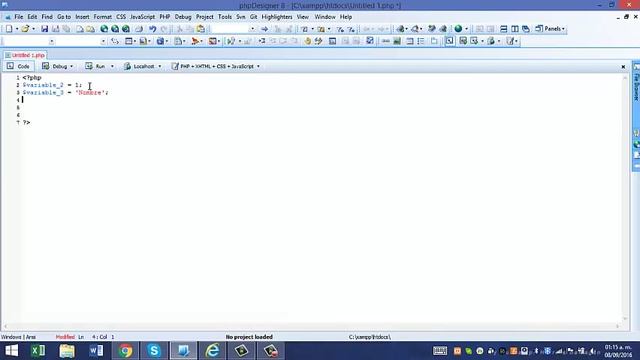The width and height of the screenshot is (640, 360).
Task: Expand the Debug dropdown arrow
Action: (71, 67)
